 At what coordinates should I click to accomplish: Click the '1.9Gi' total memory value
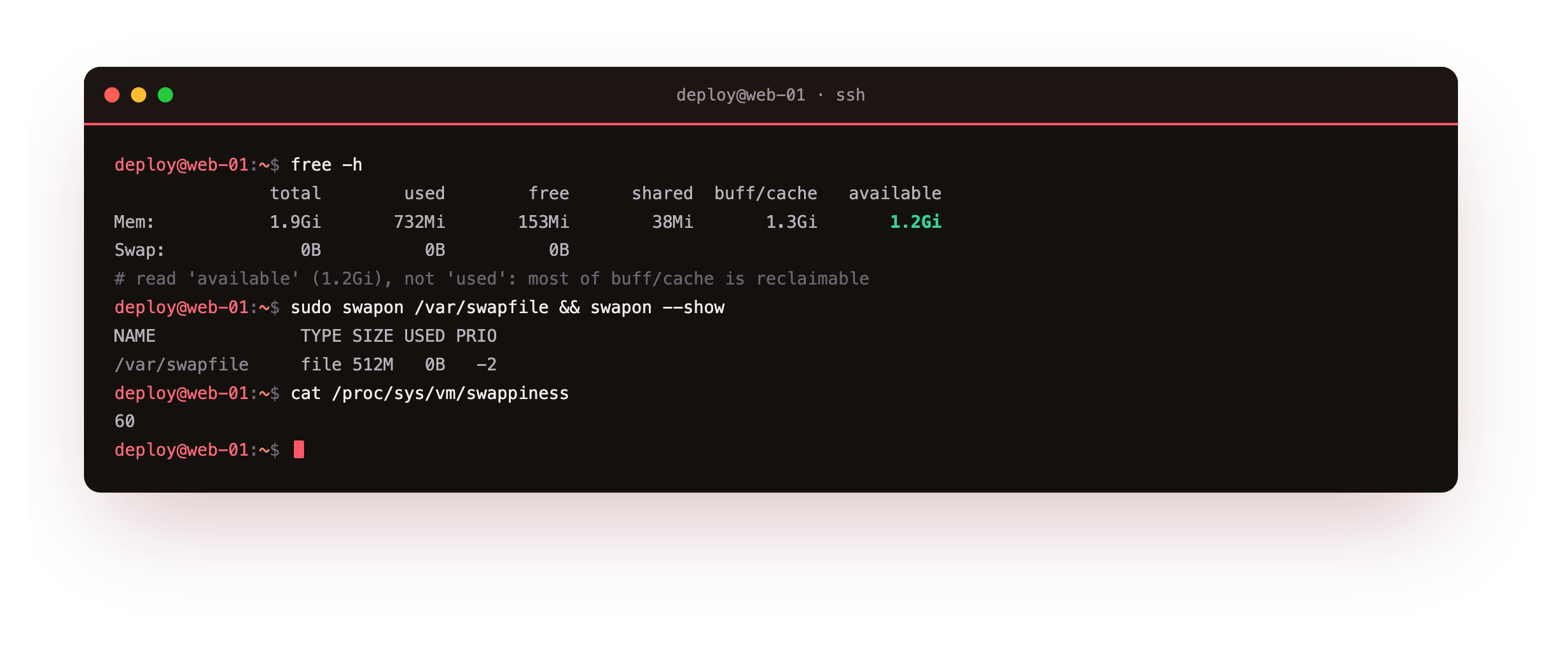(x=295, y=221)
